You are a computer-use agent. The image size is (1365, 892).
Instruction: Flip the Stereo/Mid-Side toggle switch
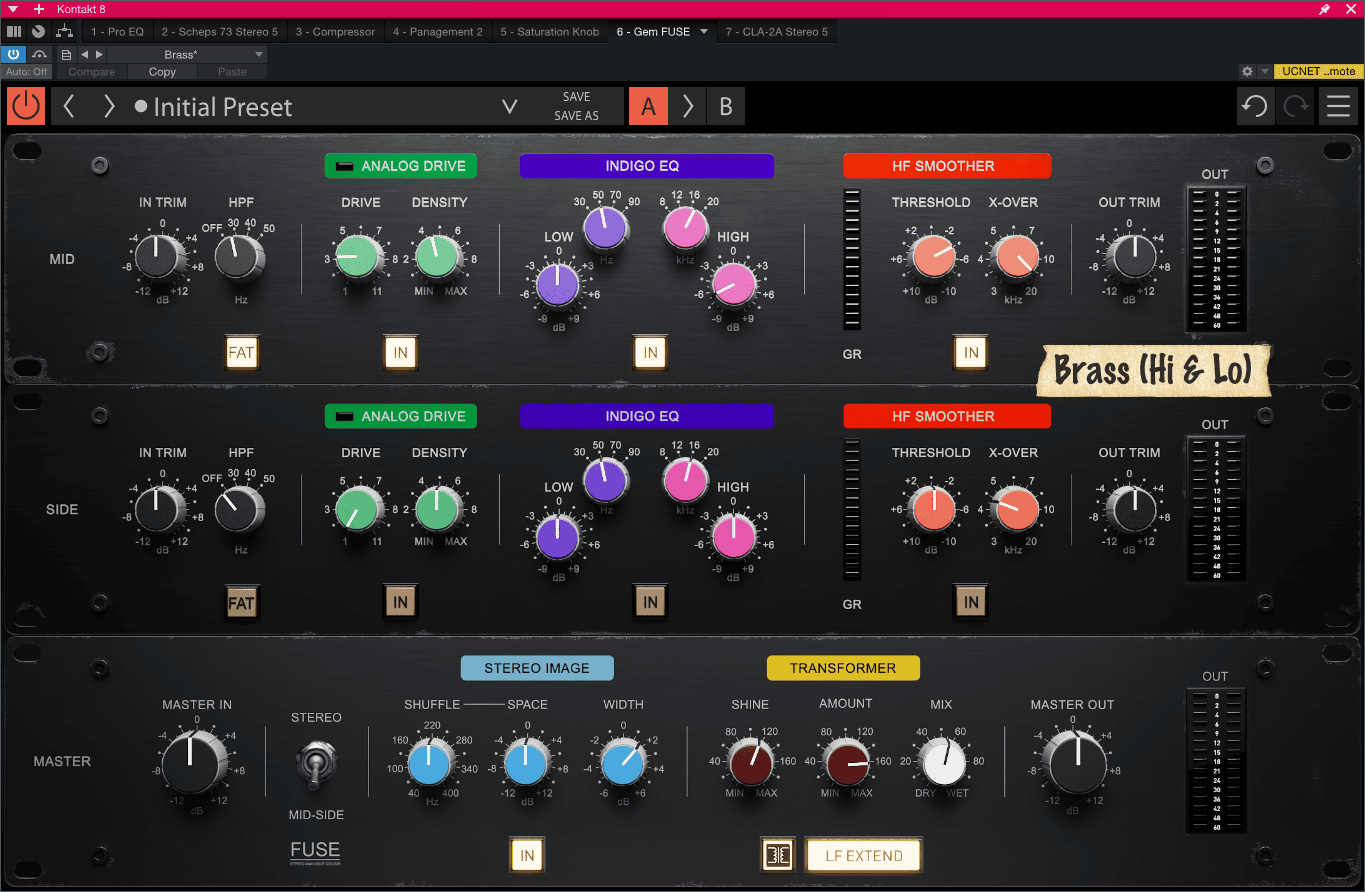pyautogui.click(x=311, y=766)
